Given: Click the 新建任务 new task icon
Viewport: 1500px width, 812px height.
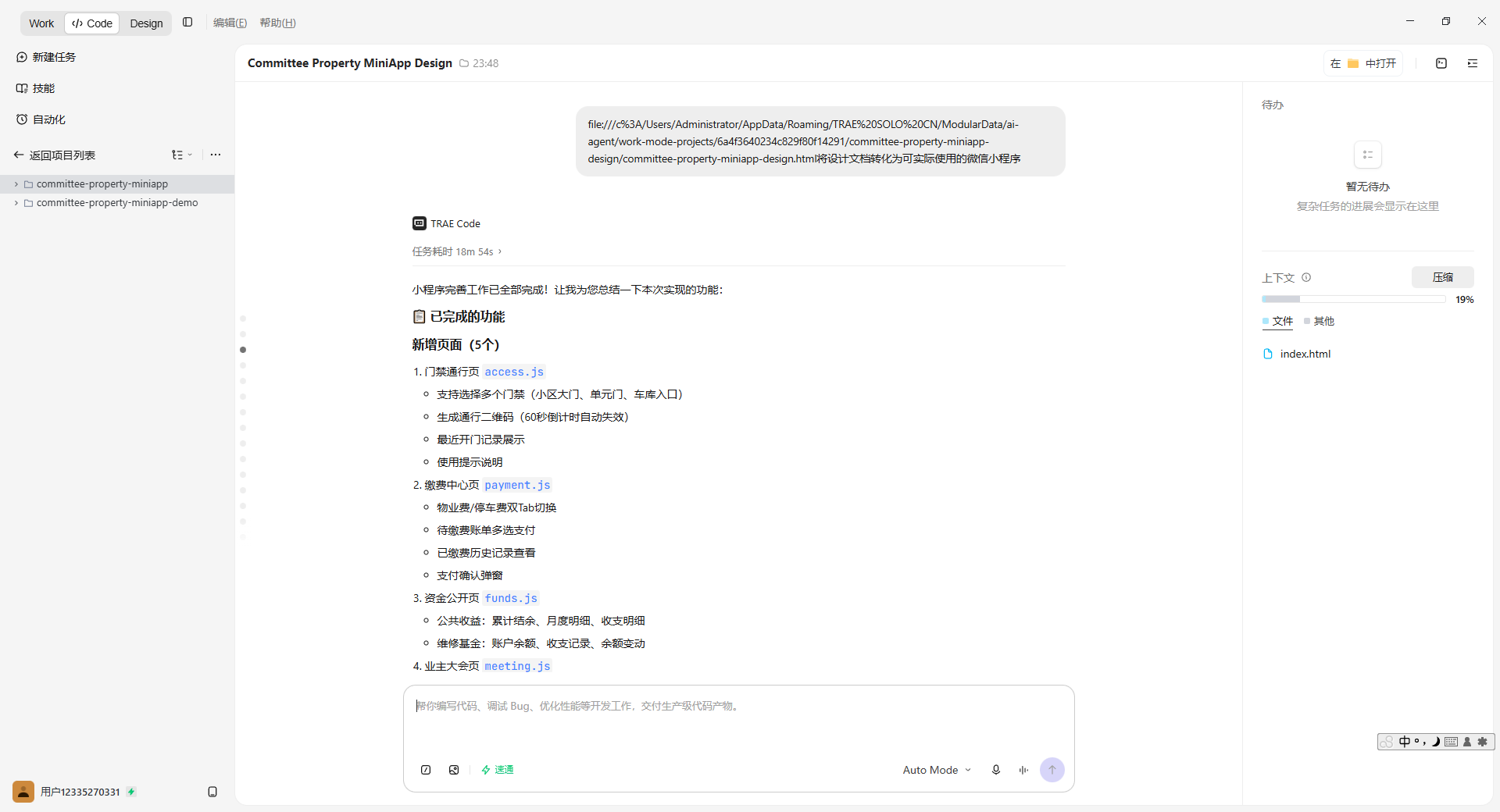Looking at the screenshot, I should coord(22,57).
